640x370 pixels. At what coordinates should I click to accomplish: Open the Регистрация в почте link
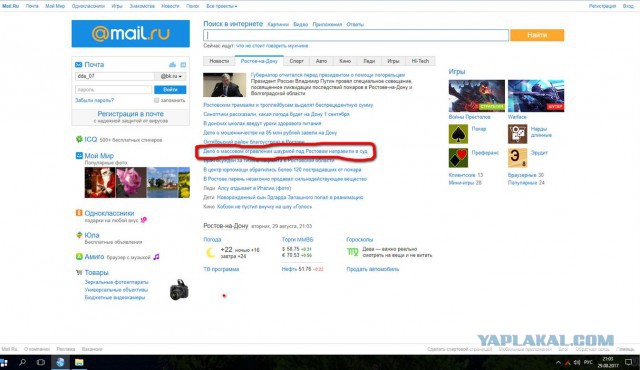tap(131, 114)
